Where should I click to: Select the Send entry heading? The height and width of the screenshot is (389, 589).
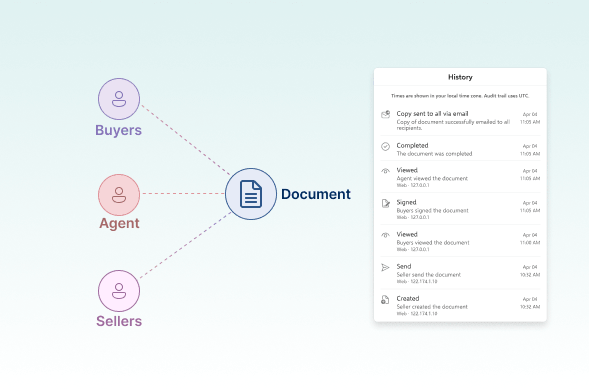pyautogui.click(x=404, y=266)
